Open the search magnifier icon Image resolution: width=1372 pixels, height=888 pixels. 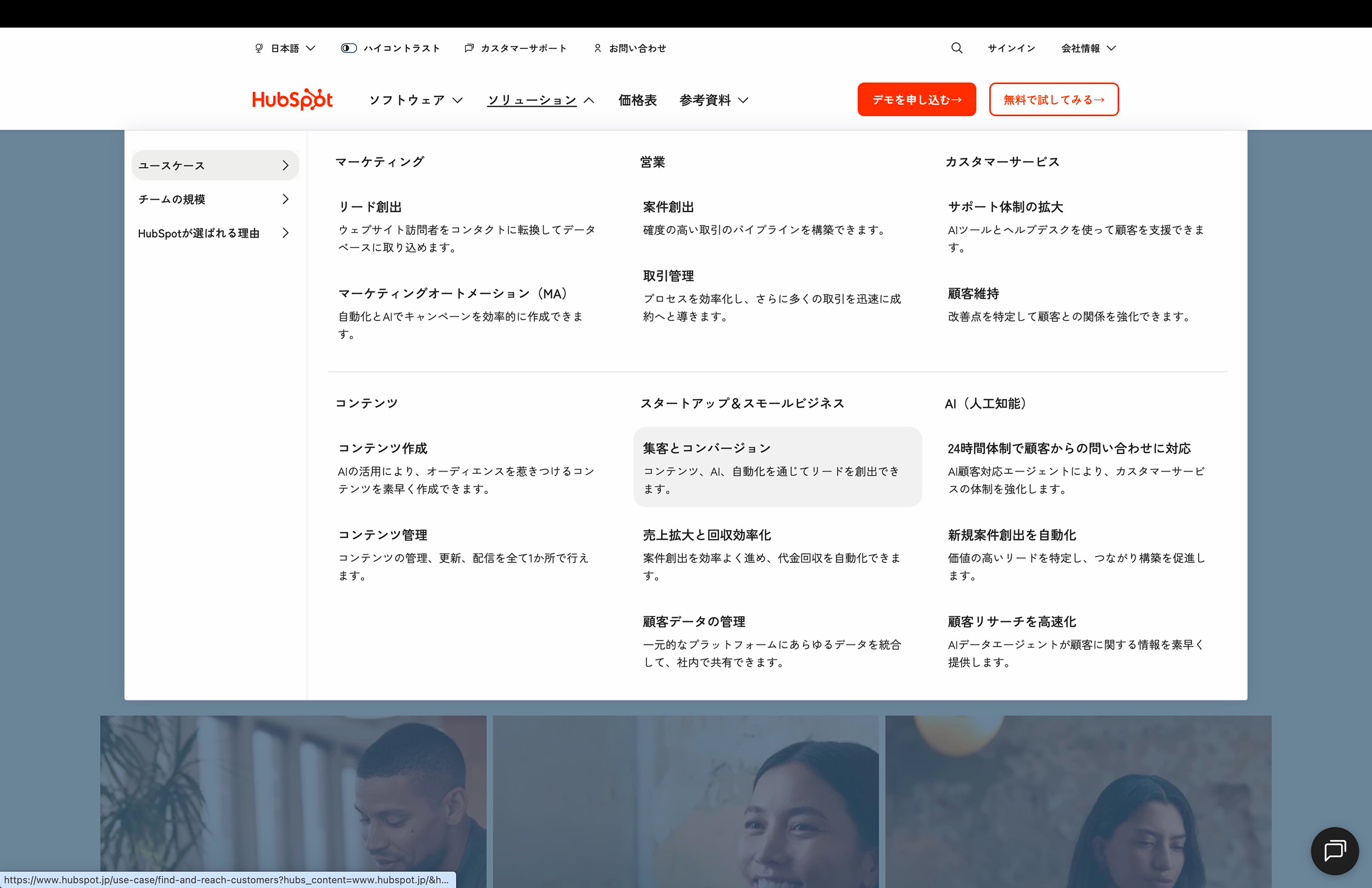click(x=956, y=48)
